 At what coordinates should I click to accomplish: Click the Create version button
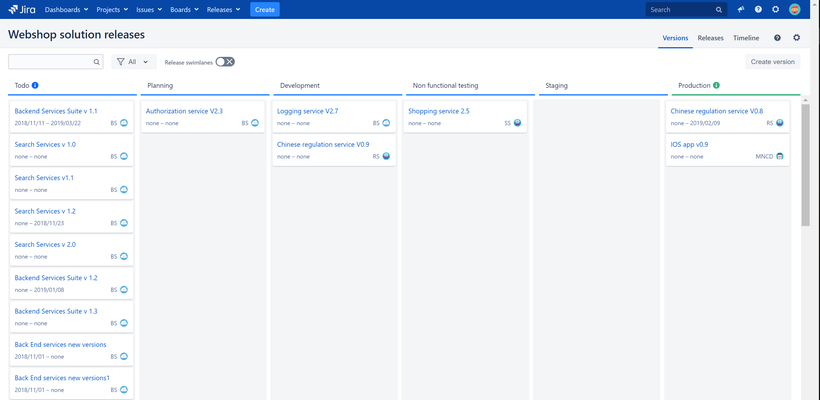pos(772,62)
